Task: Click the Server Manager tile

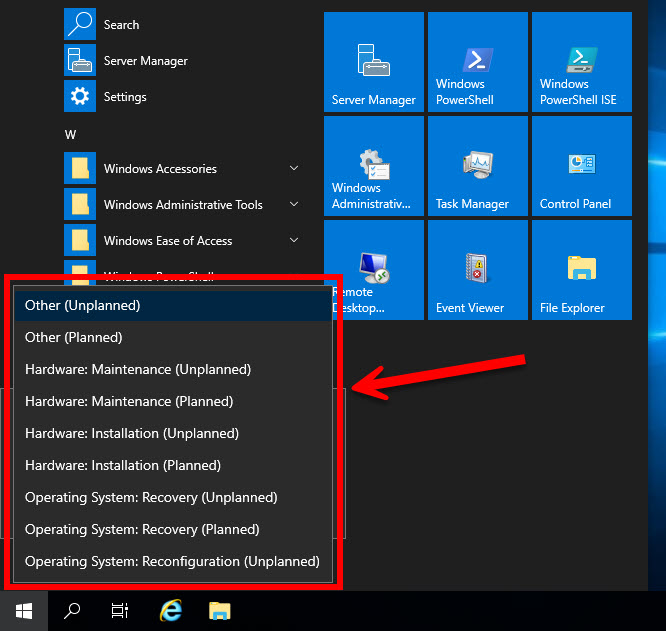Action: pos(374,62)
